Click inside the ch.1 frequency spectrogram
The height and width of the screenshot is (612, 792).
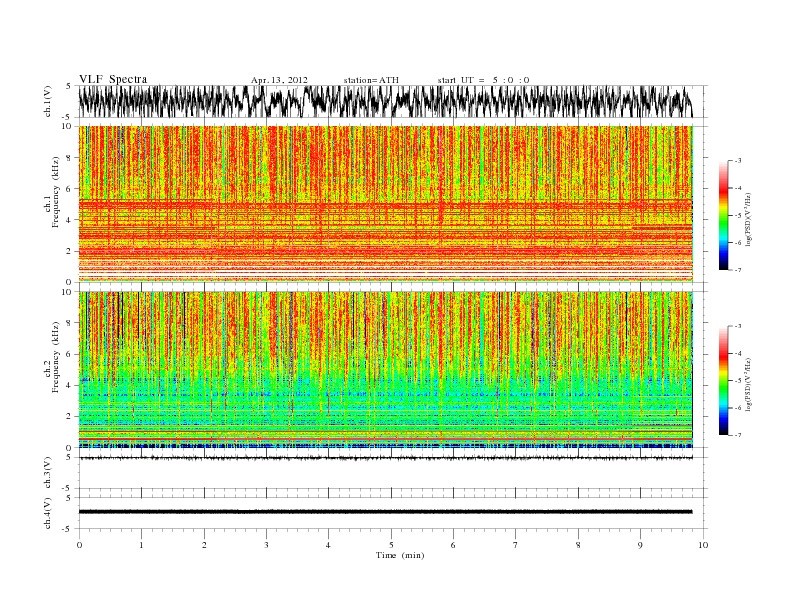pos(386,204)
